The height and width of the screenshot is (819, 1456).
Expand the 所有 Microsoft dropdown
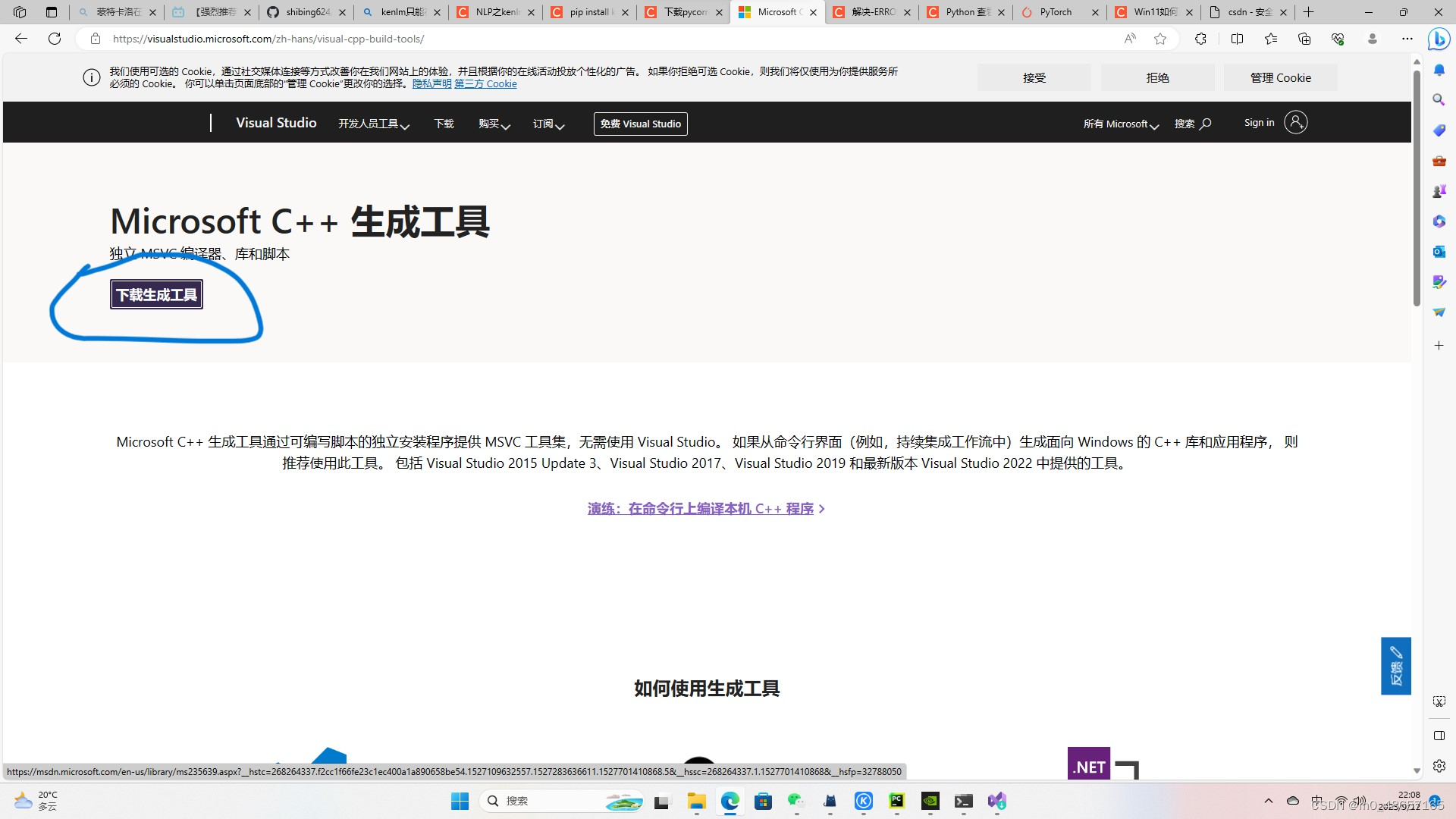coord(1121,124)
